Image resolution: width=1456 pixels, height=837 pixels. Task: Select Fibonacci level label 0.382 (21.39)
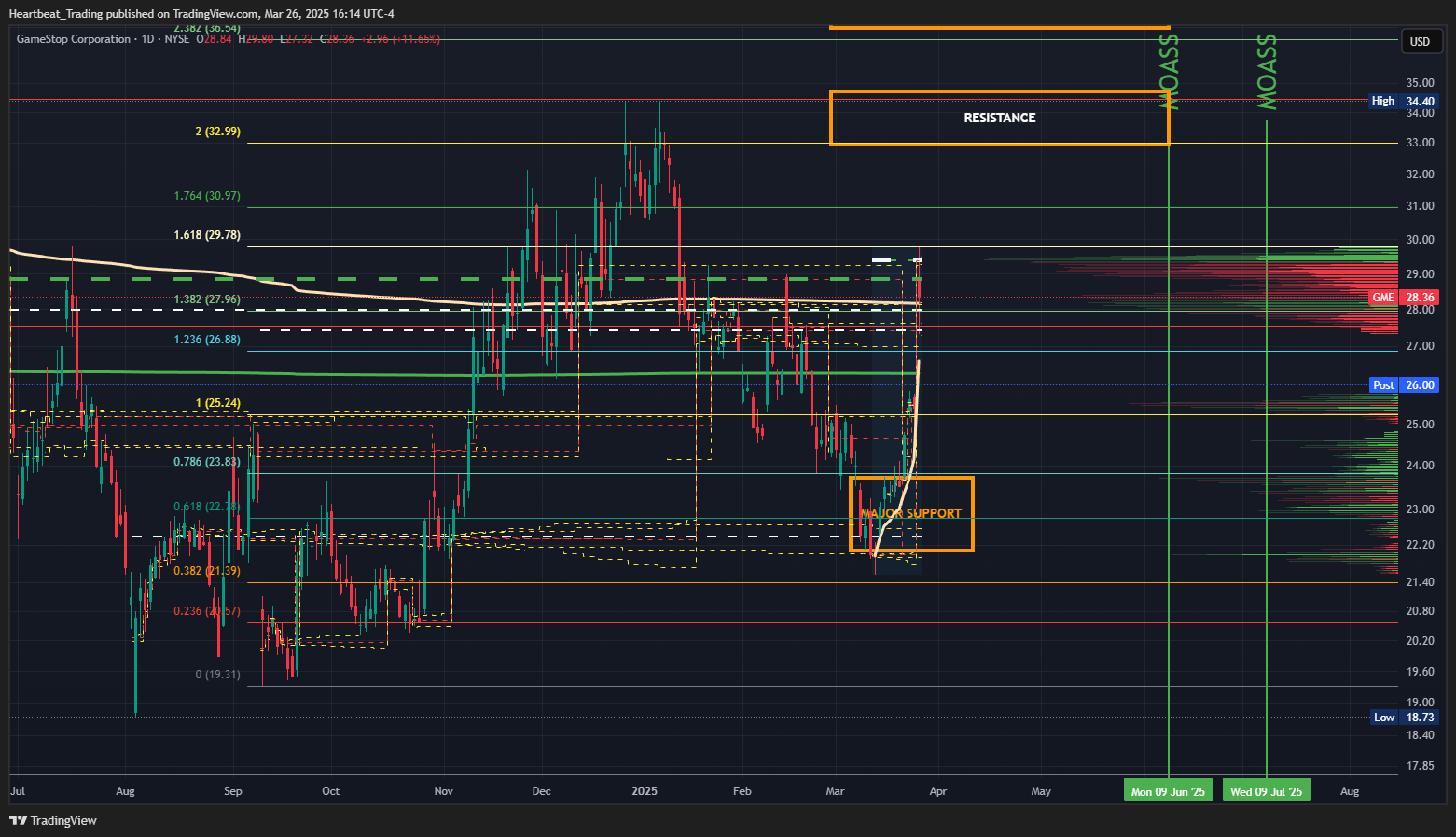pos(207,570)
